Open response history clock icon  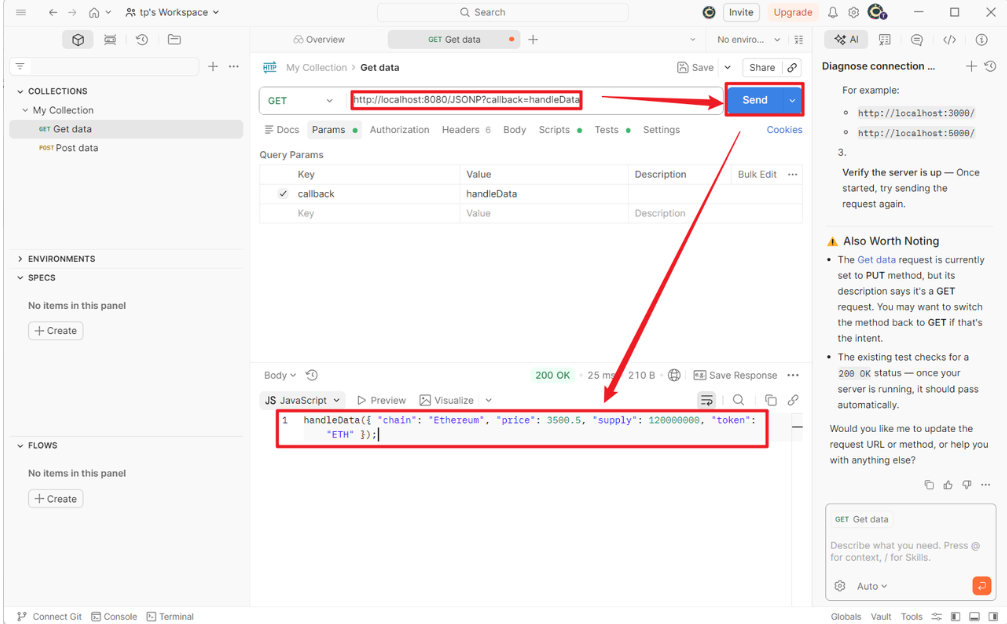311,375
